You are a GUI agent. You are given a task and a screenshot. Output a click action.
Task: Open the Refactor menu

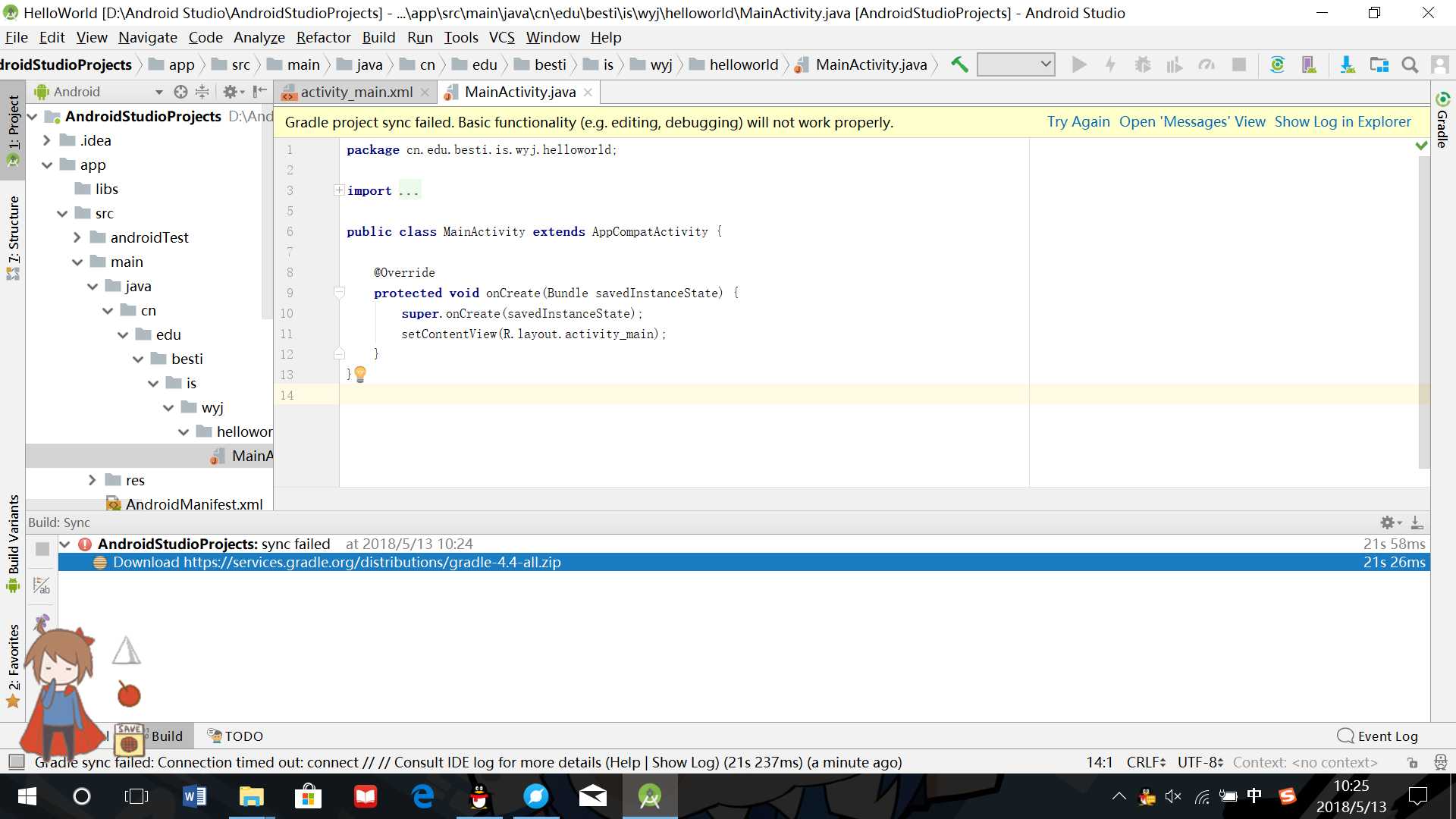[x=323, y=37]
